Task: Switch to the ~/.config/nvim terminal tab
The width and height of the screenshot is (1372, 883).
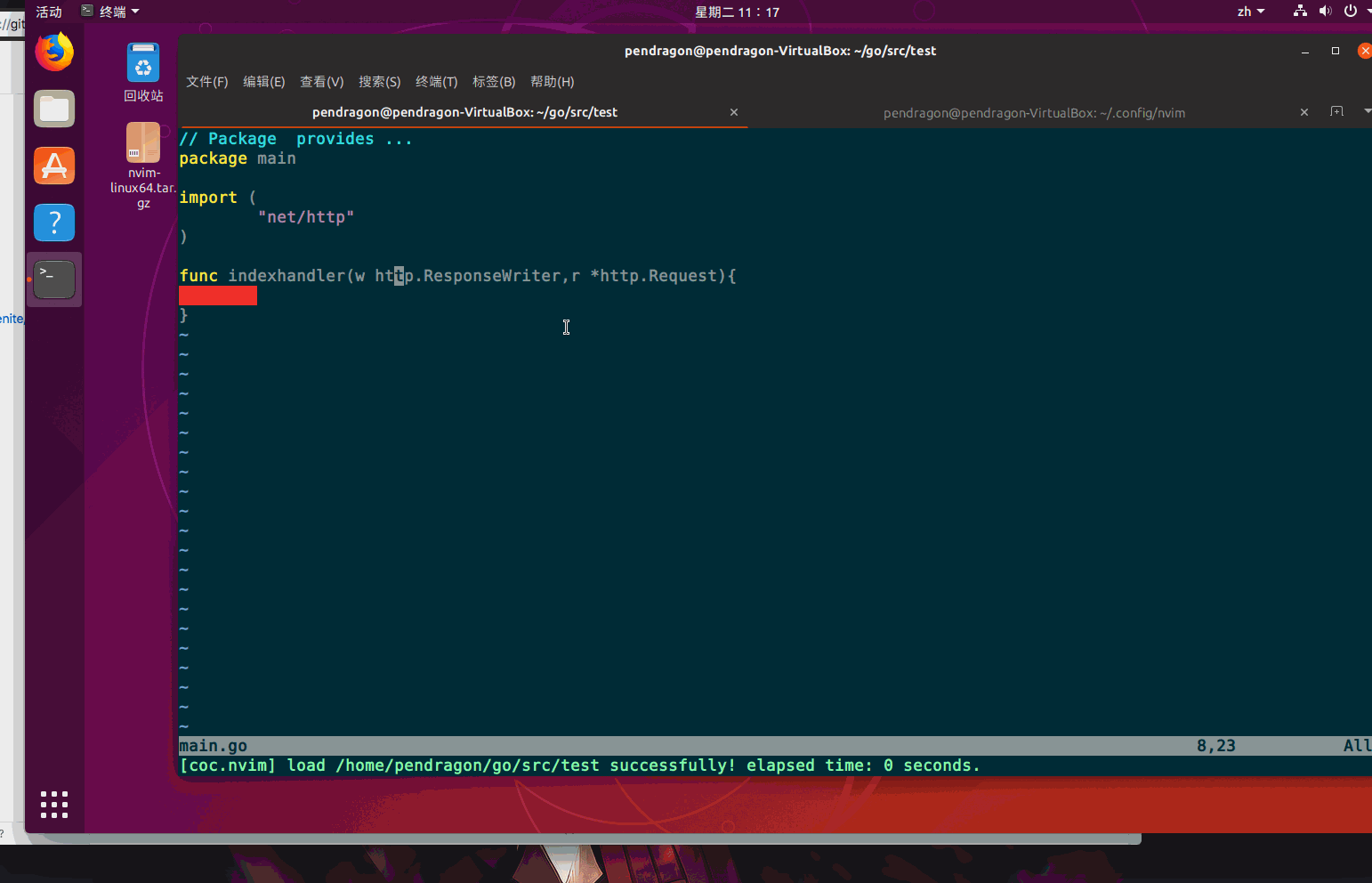Action: pos(1034,112)
